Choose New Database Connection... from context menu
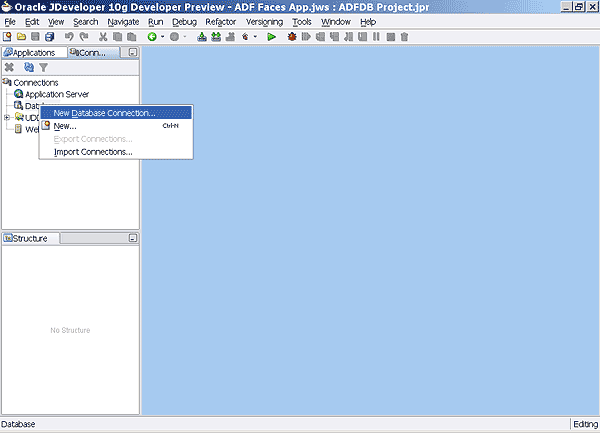600x433 pixels. pyautogui.click(x=116, y=113)
